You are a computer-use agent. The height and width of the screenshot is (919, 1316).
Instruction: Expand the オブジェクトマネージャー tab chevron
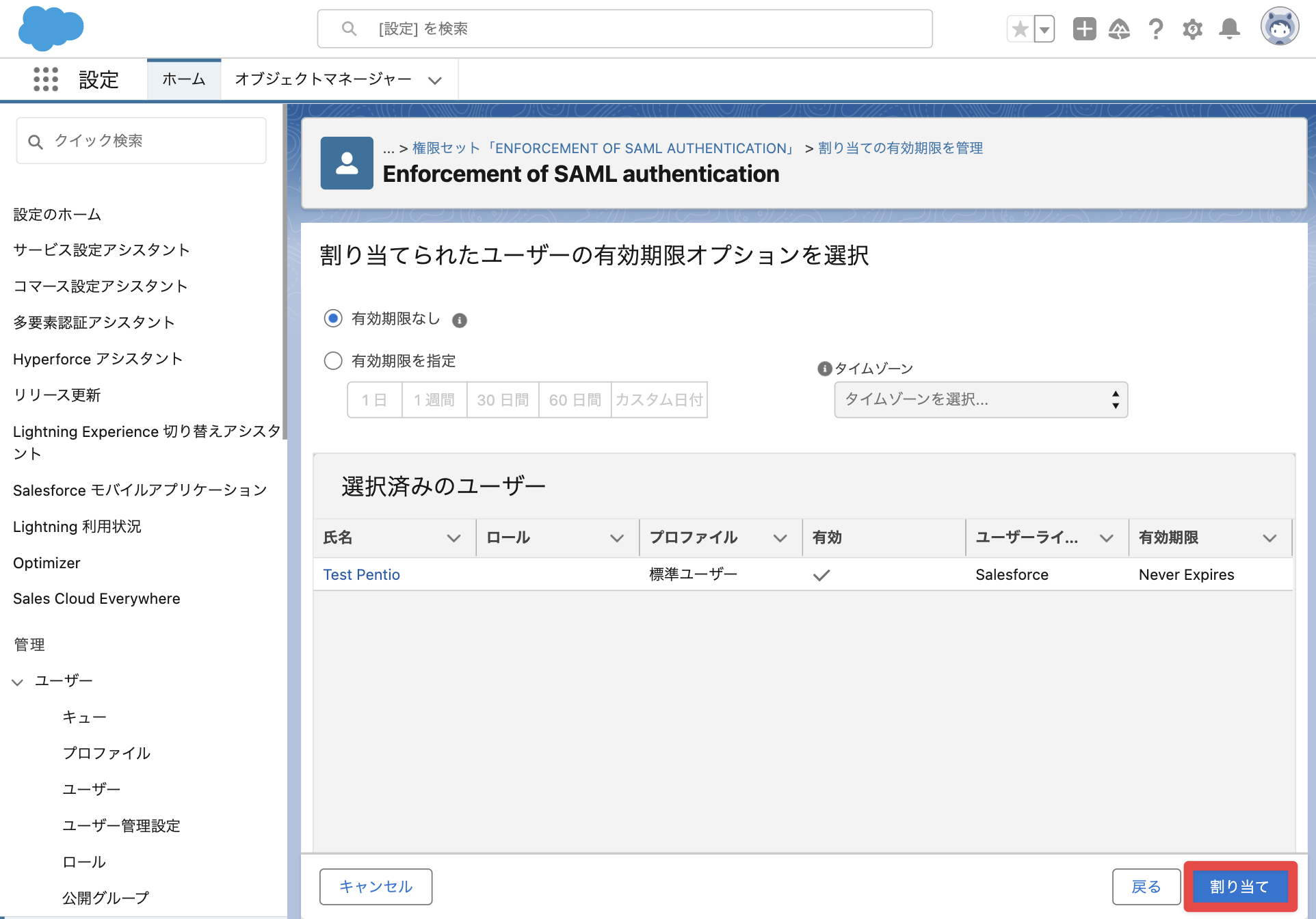coord(435,81)
